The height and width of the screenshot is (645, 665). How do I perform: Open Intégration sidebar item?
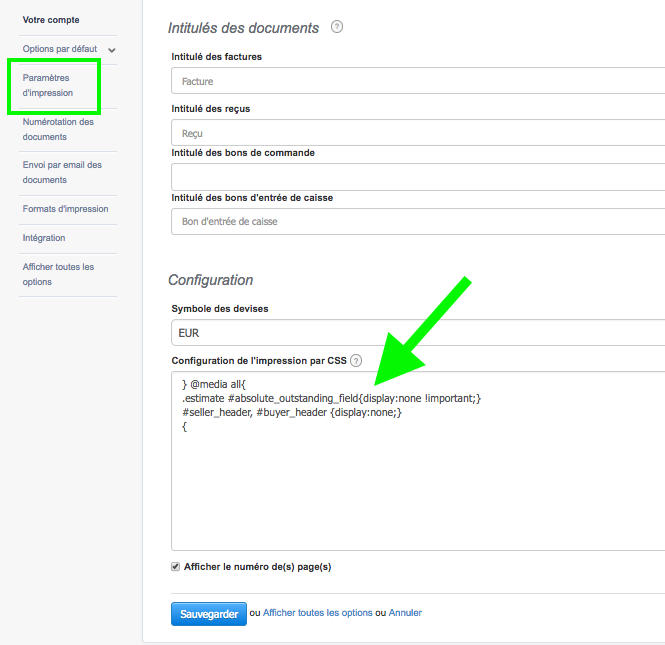tap(44, 238)
